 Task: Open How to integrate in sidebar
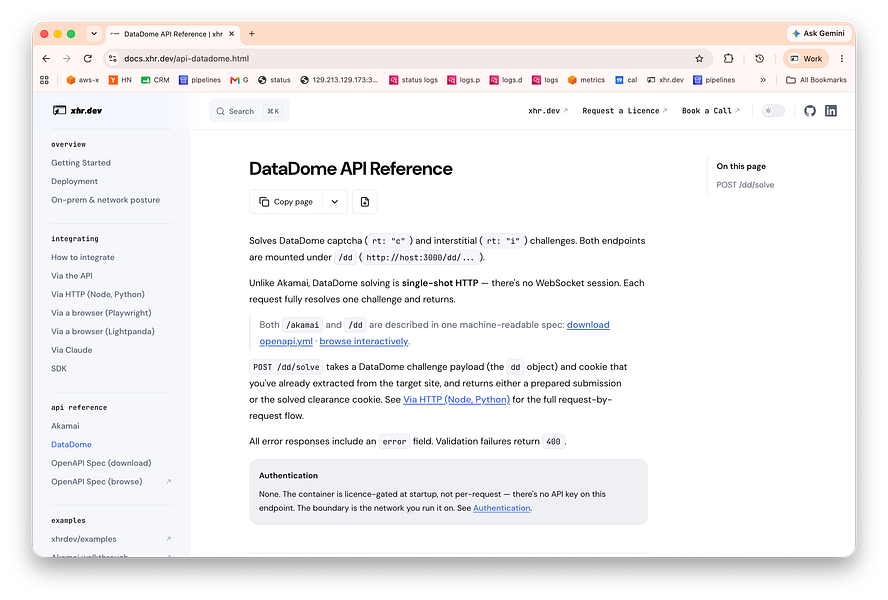(x=83, y=257)
